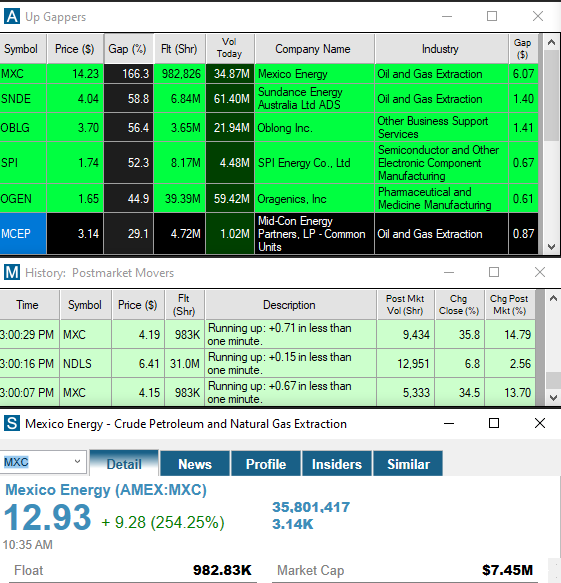This screenshot has width=561, height=583.
Task: Open the Insiders tab
Action: [337, 463]
